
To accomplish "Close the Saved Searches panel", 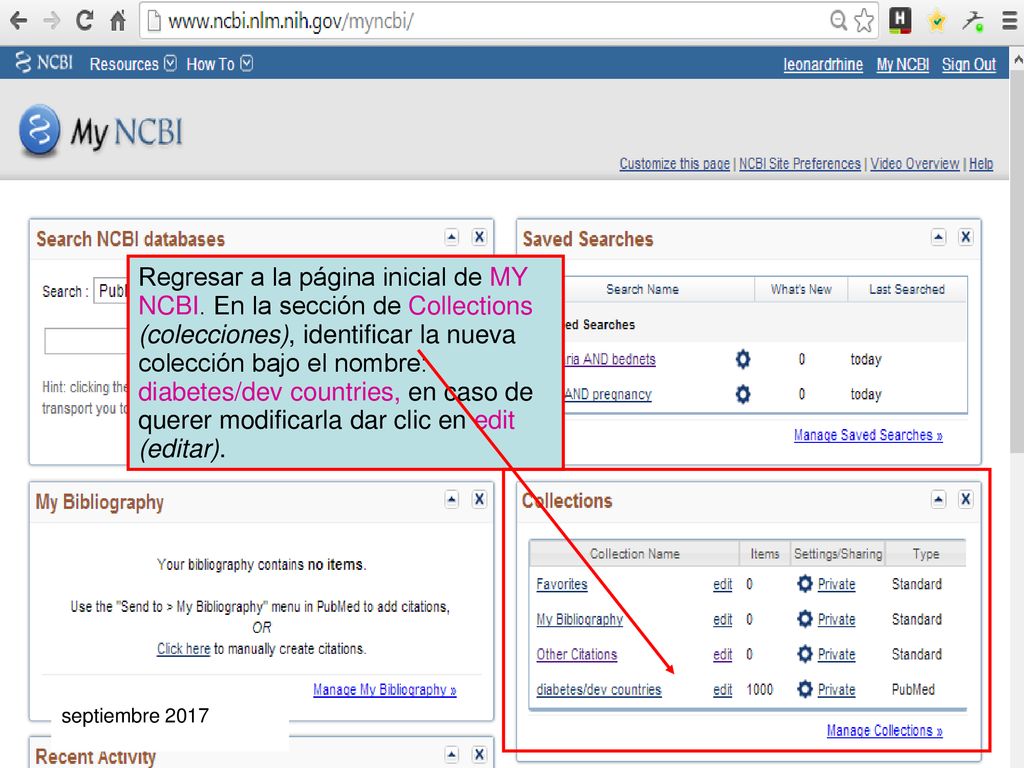I will click(x=966, y=237).
